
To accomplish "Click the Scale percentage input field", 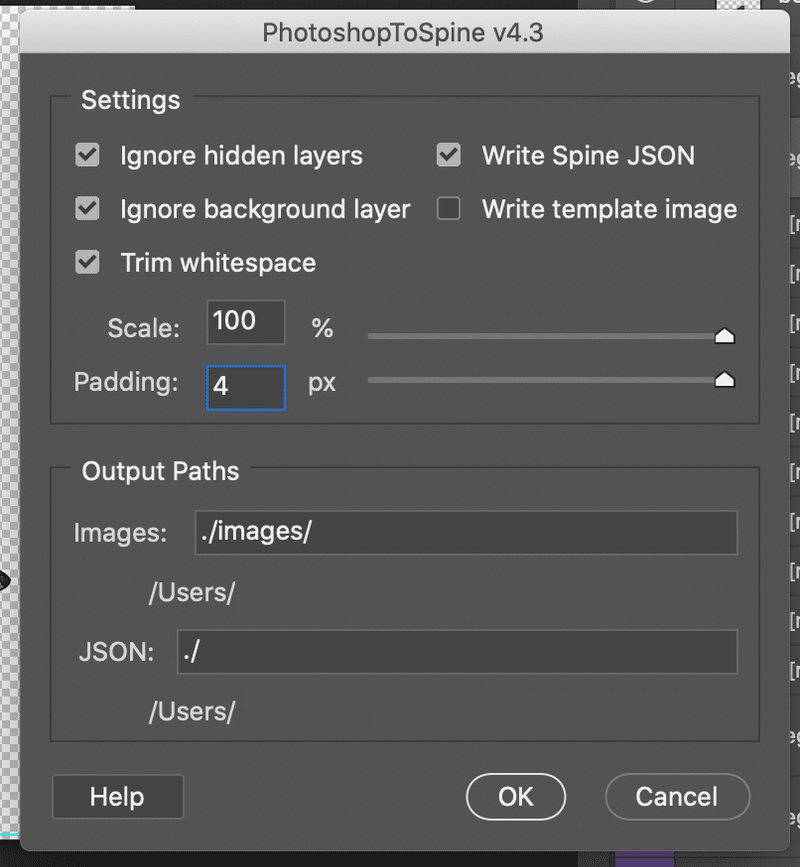I will click(246, 322).
